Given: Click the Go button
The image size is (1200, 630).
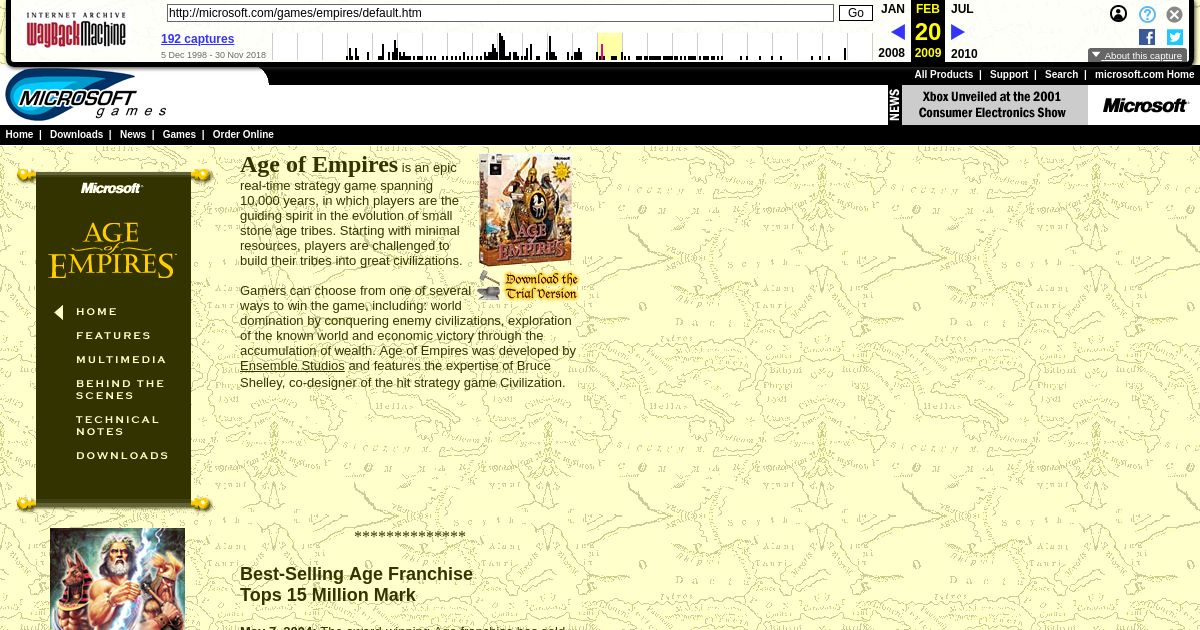Looking at the screenshot, I should (856, 13).
